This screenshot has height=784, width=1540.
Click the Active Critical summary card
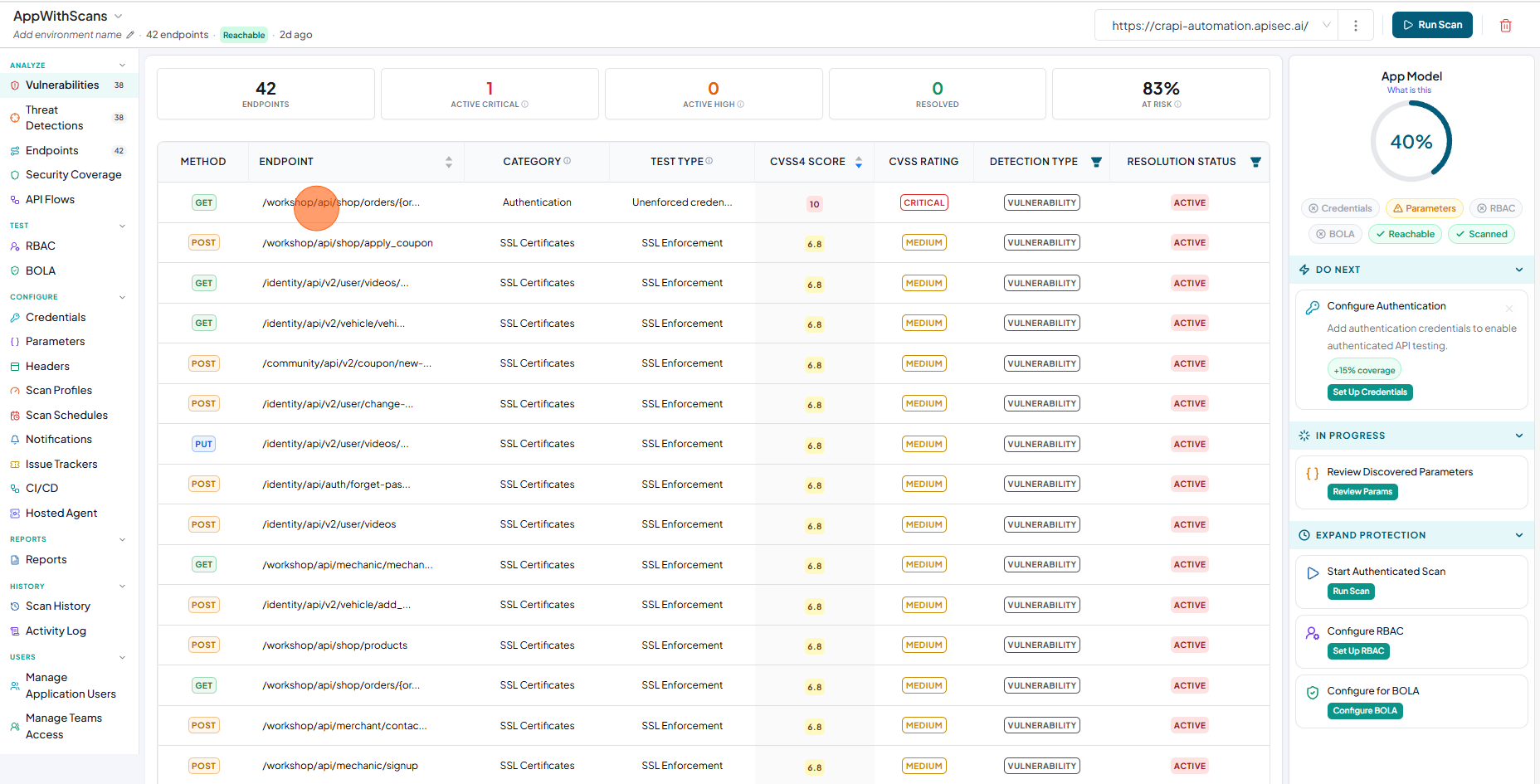[x=490, y=94]
